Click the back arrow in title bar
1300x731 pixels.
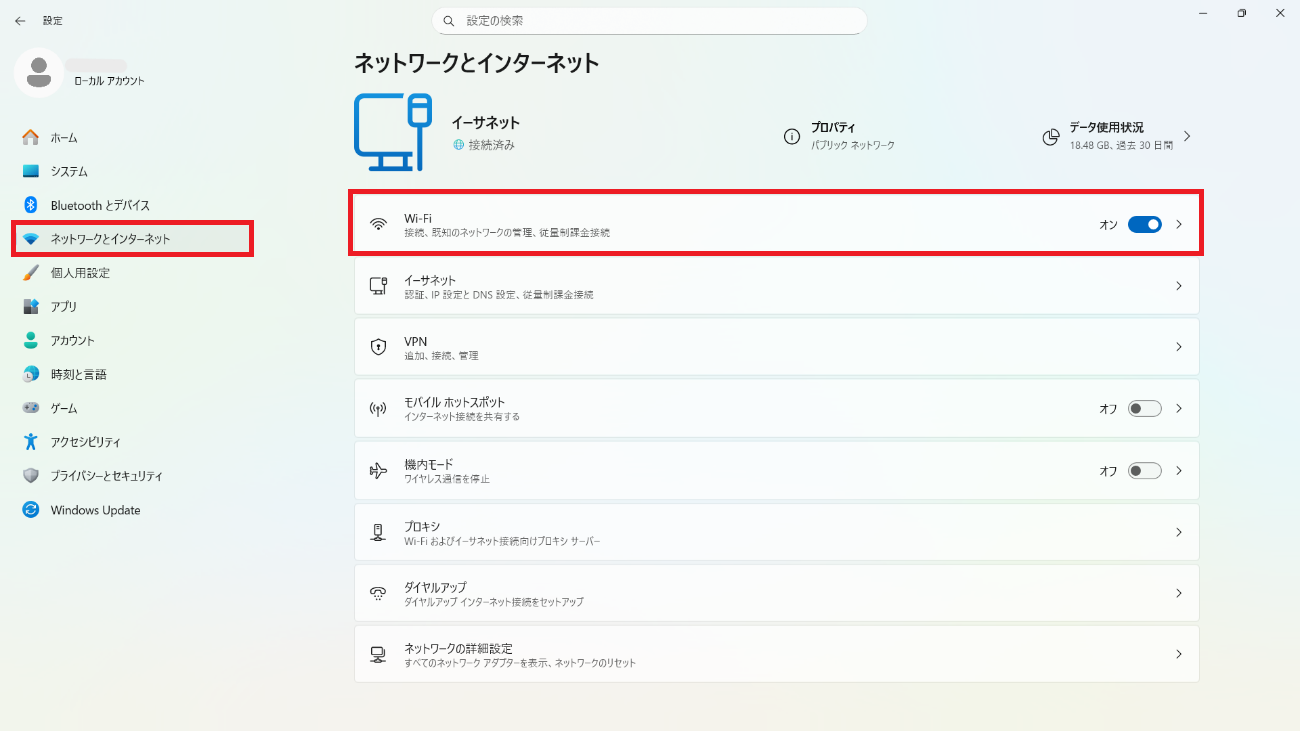tap(20, 21)
